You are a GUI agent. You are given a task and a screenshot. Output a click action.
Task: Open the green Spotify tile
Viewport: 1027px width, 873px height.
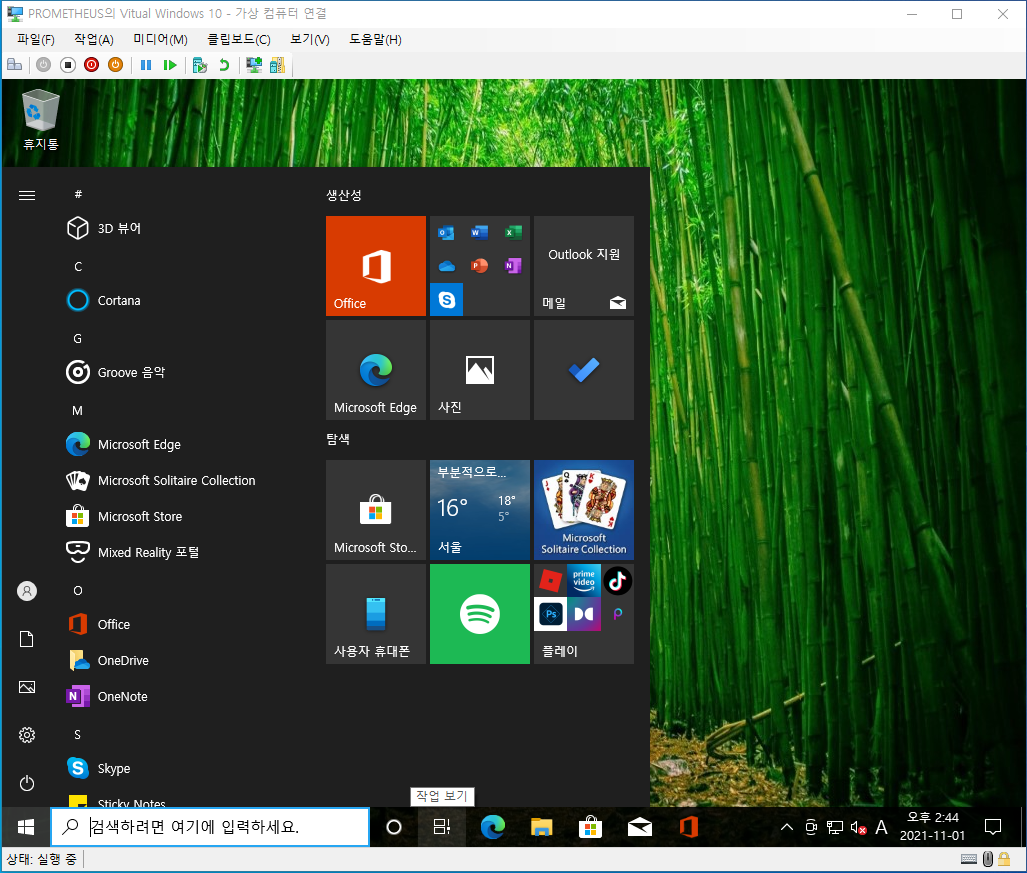(x=479, y=614)
